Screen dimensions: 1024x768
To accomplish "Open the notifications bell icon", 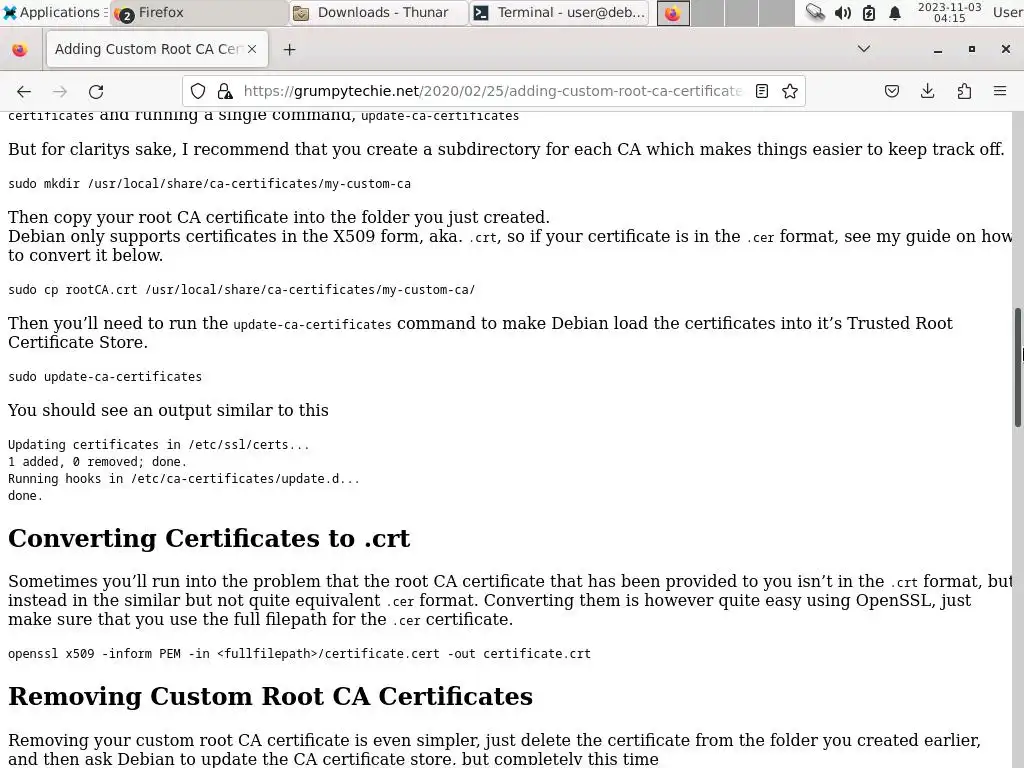I will coord(895,12).
